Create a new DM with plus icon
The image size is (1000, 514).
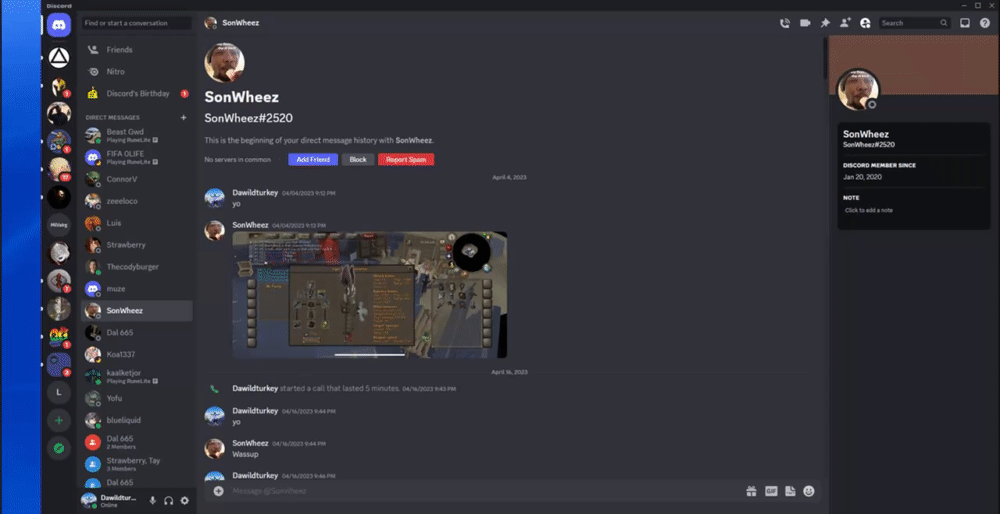point(184,117)
